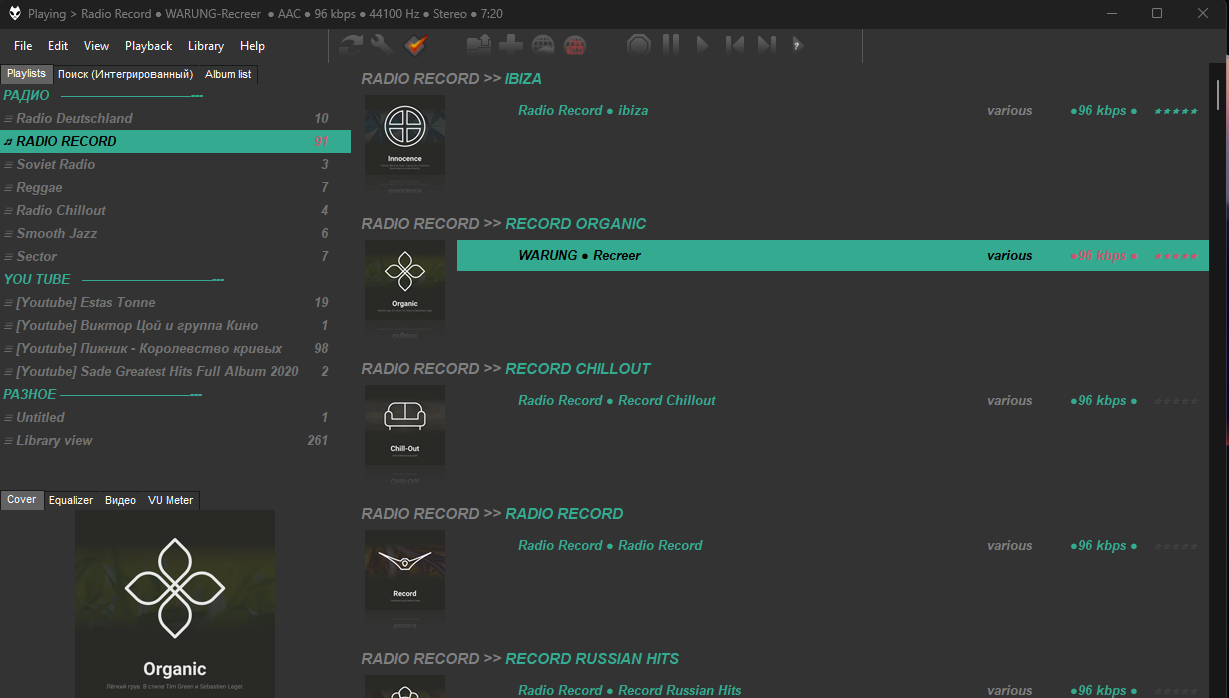1229x698 pixels.
Task: Click the Innocence ibiza album cover
Action: 405,135
